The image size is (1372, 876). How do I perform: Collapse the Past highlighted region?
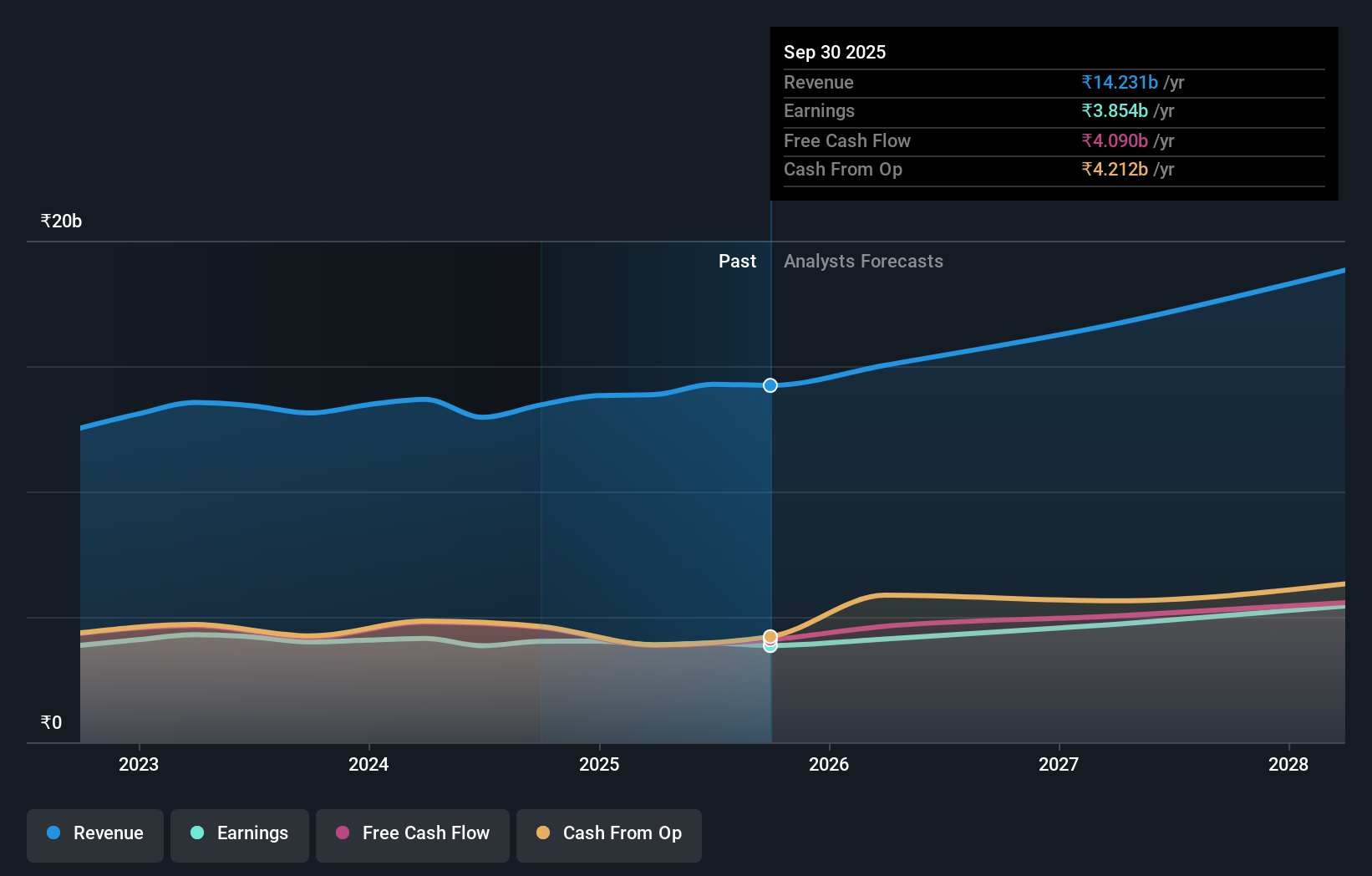tap(655, 493)
